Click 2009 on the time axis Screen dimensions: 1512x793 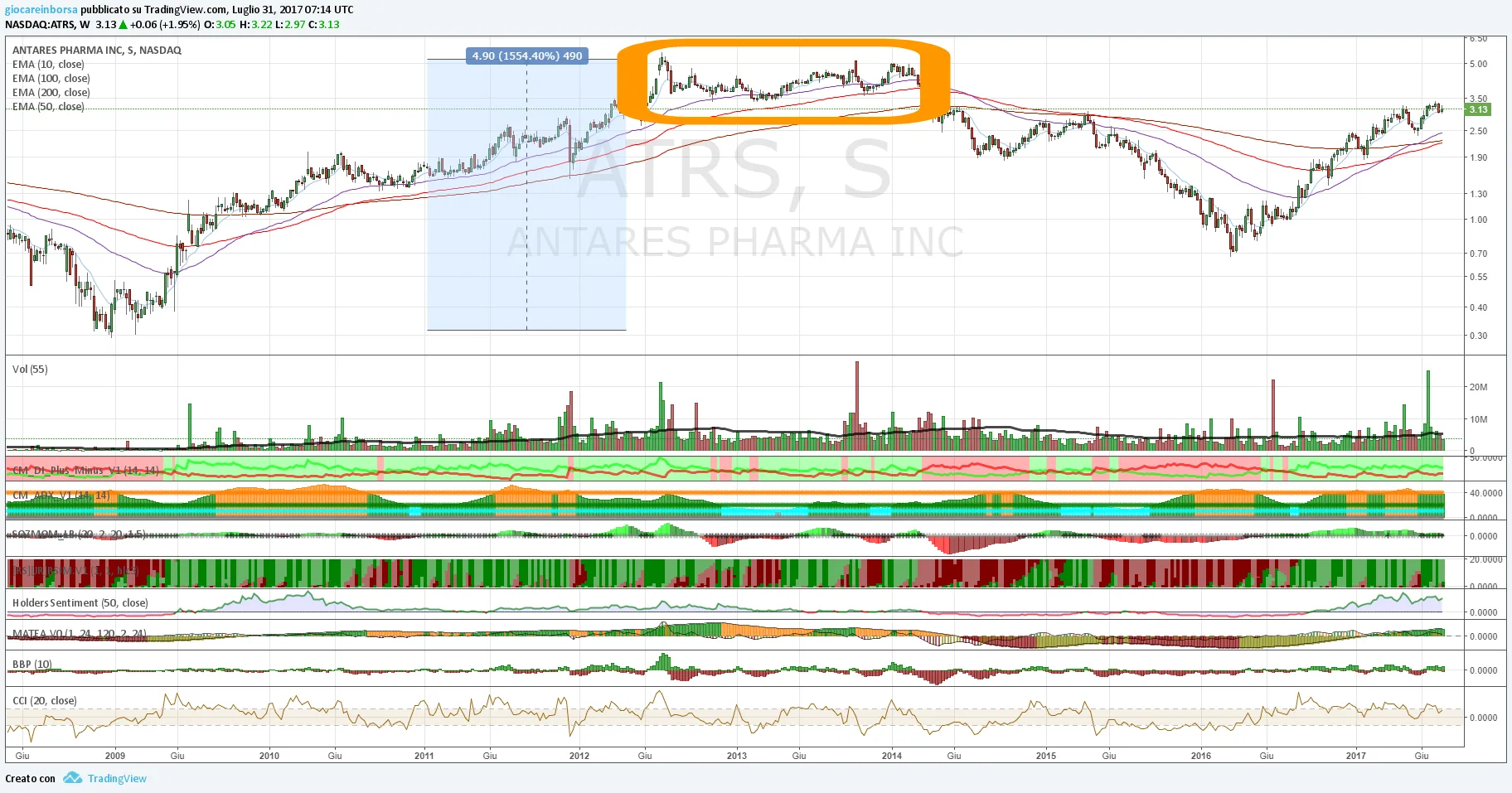coord(115,756)
